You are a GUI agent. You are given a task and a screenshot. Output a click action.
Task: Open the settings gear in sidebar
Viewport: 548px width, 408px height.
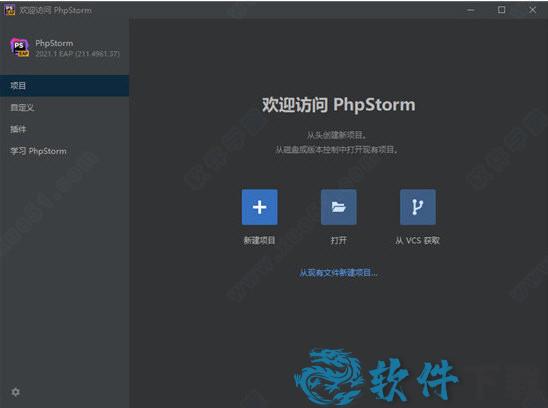point(15,392)
